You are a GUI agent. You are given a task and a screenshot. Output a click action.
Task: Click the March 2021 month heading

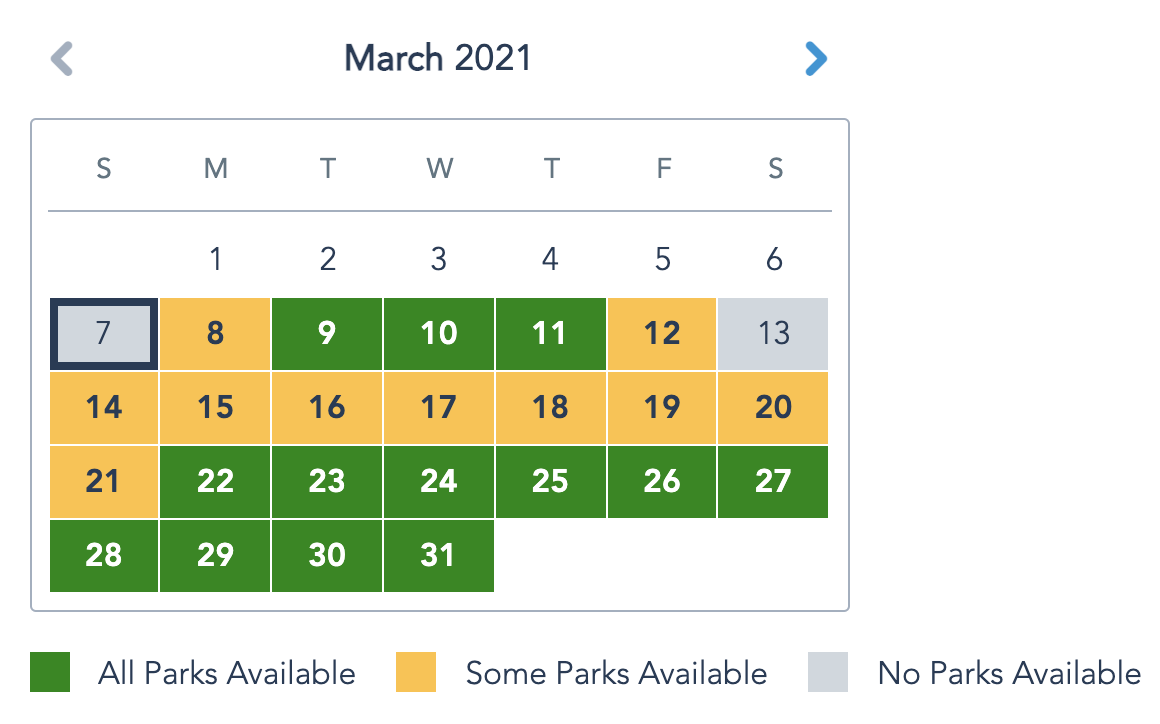click(x=438, y=59)
